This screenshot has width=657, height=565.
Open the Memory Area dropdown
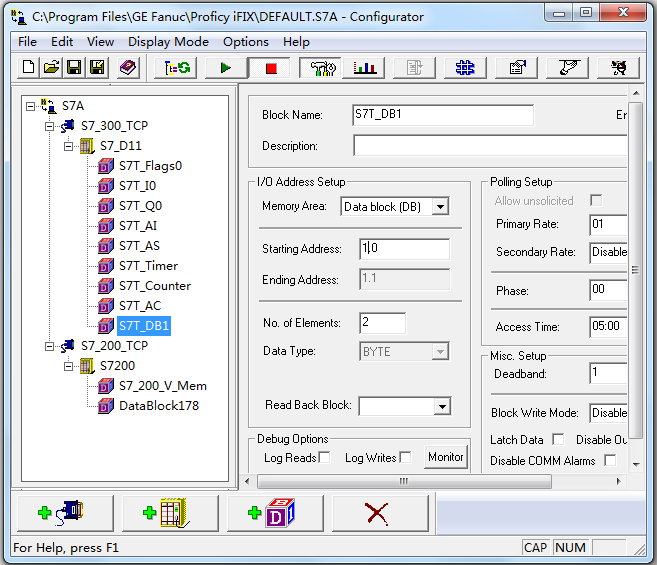point(440,207)
